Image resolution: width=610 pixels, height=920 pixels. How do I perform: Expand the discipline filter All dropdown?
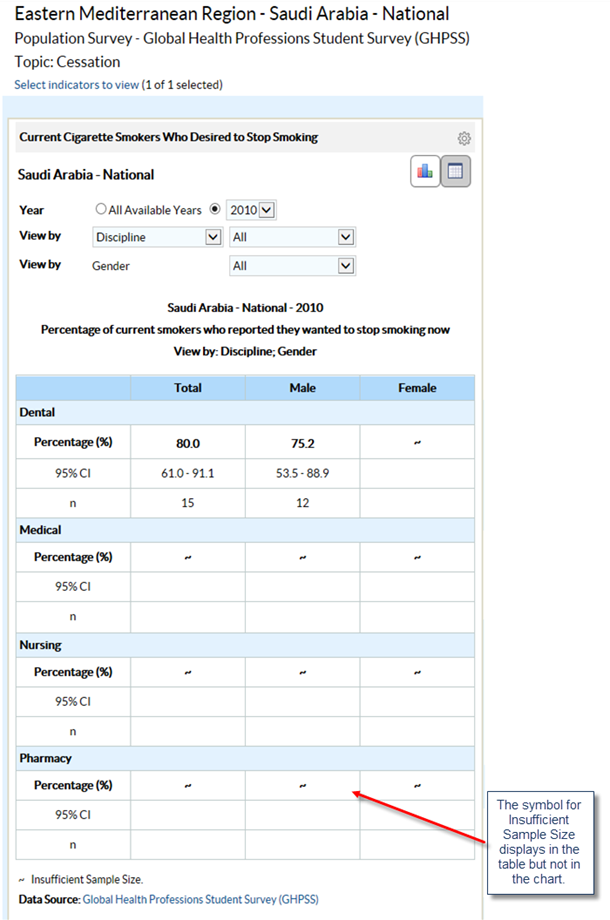tap(292, 237)
